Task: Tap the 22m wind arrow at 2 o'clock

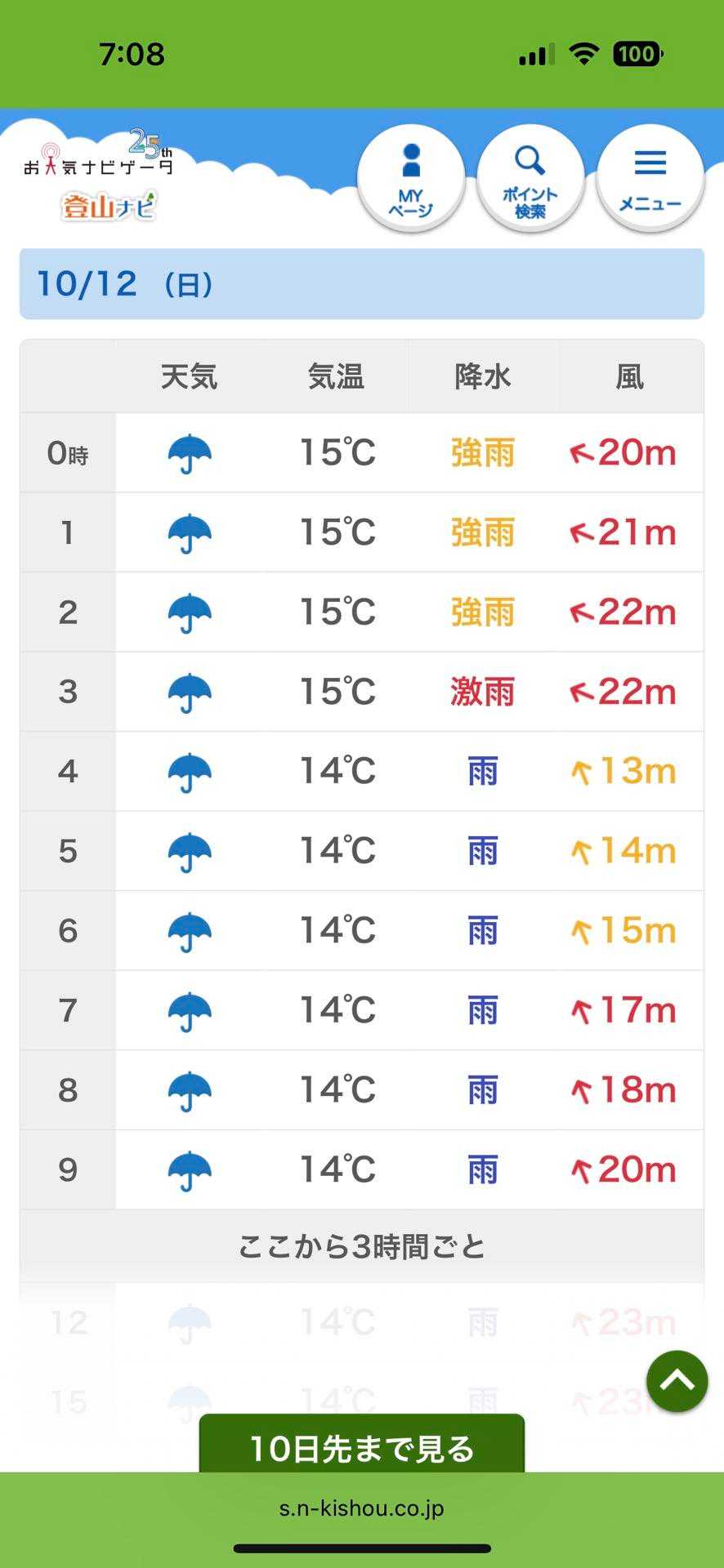Action: [581, 612]
